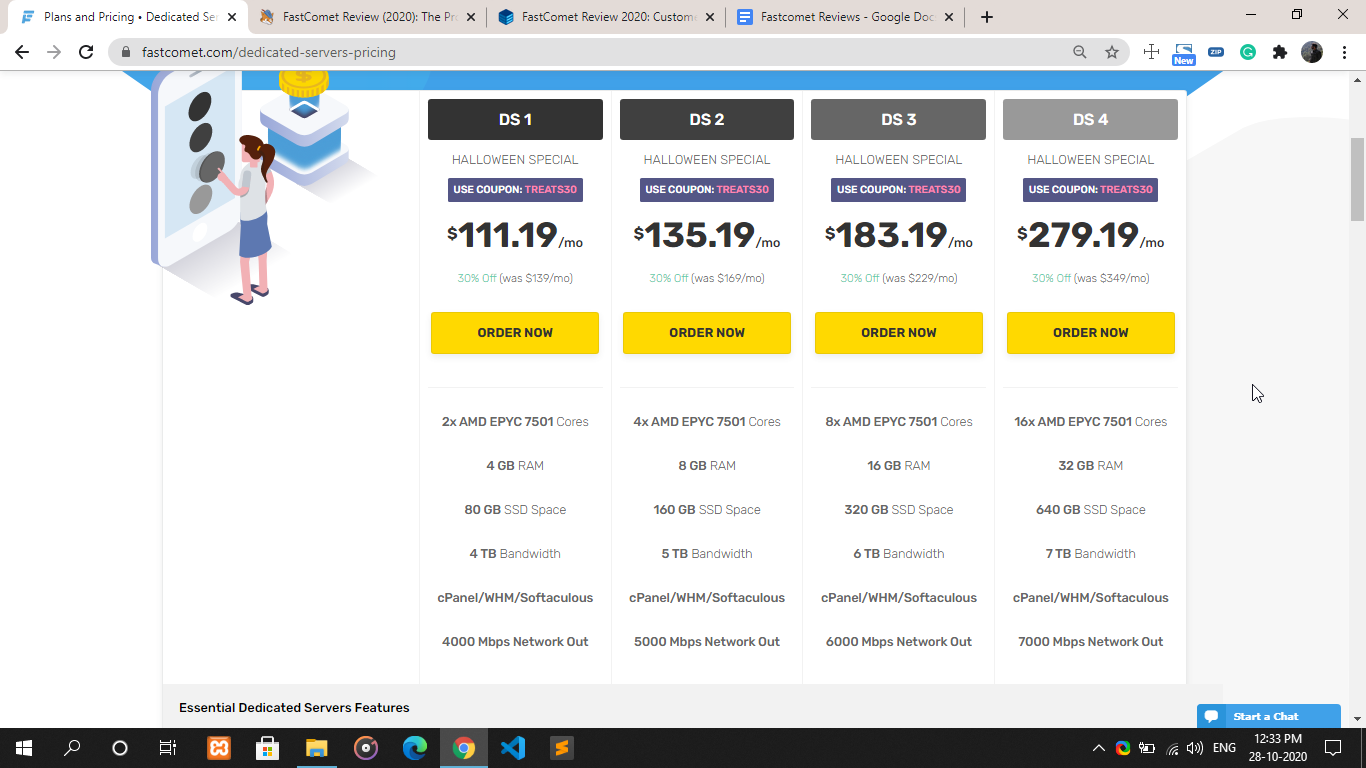Open the Windows Start menu
This screenshot has width=1366, height=768.
pyautogui.click(x=24, y=748)
